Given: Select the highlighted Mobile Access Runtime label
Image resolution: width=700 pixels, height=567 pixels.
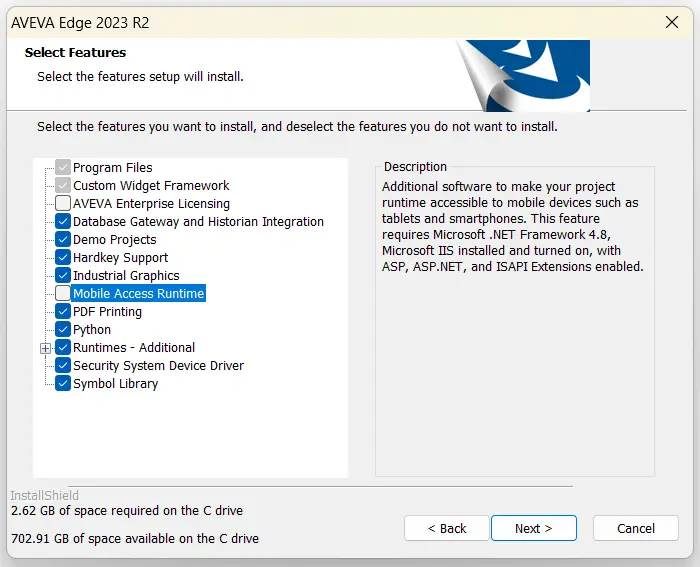Looking at the screenshot, I should pyautogui.click(x=138, y=293).
